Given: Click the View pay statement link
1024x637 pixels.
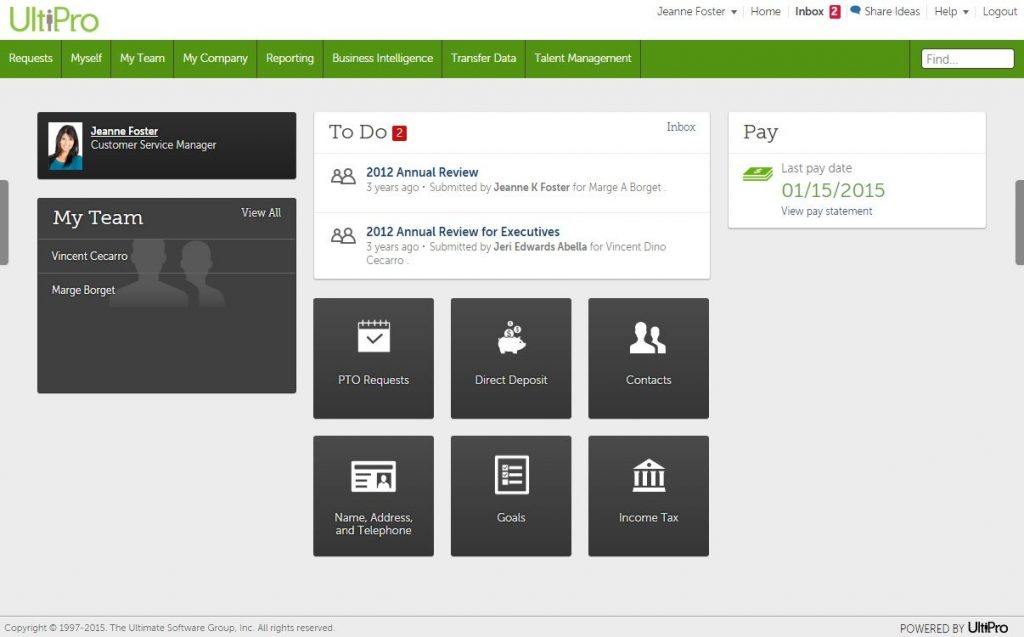Looking at the screenshot, I should 826,211.
